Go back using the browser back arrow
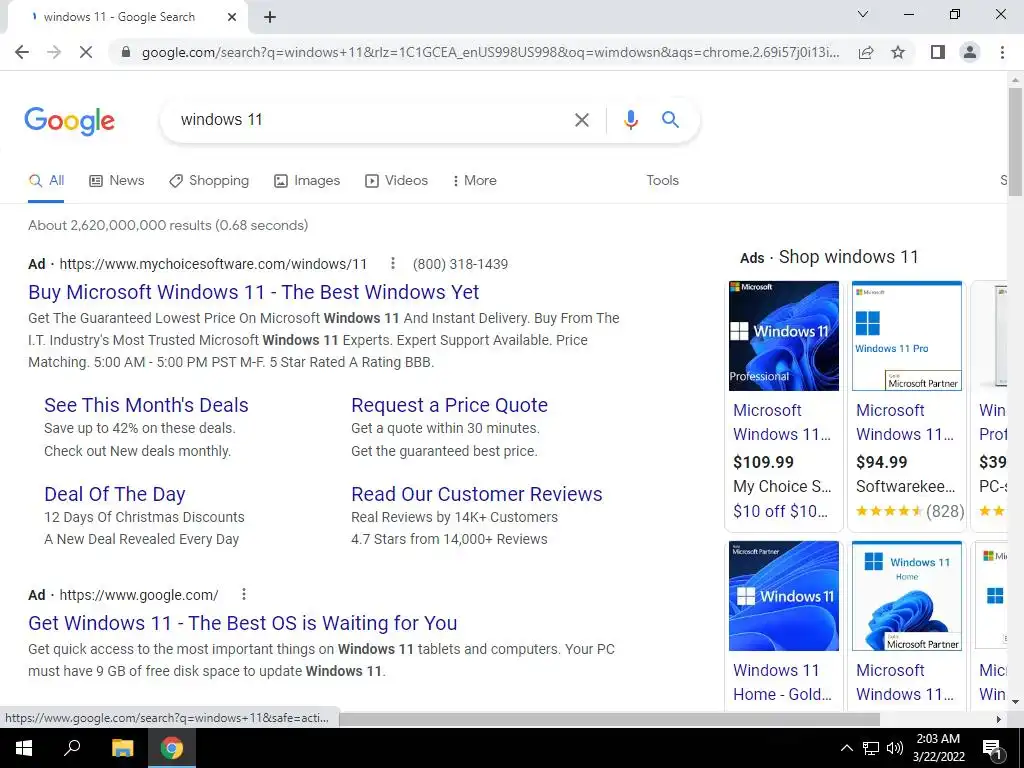 point(22,52)
